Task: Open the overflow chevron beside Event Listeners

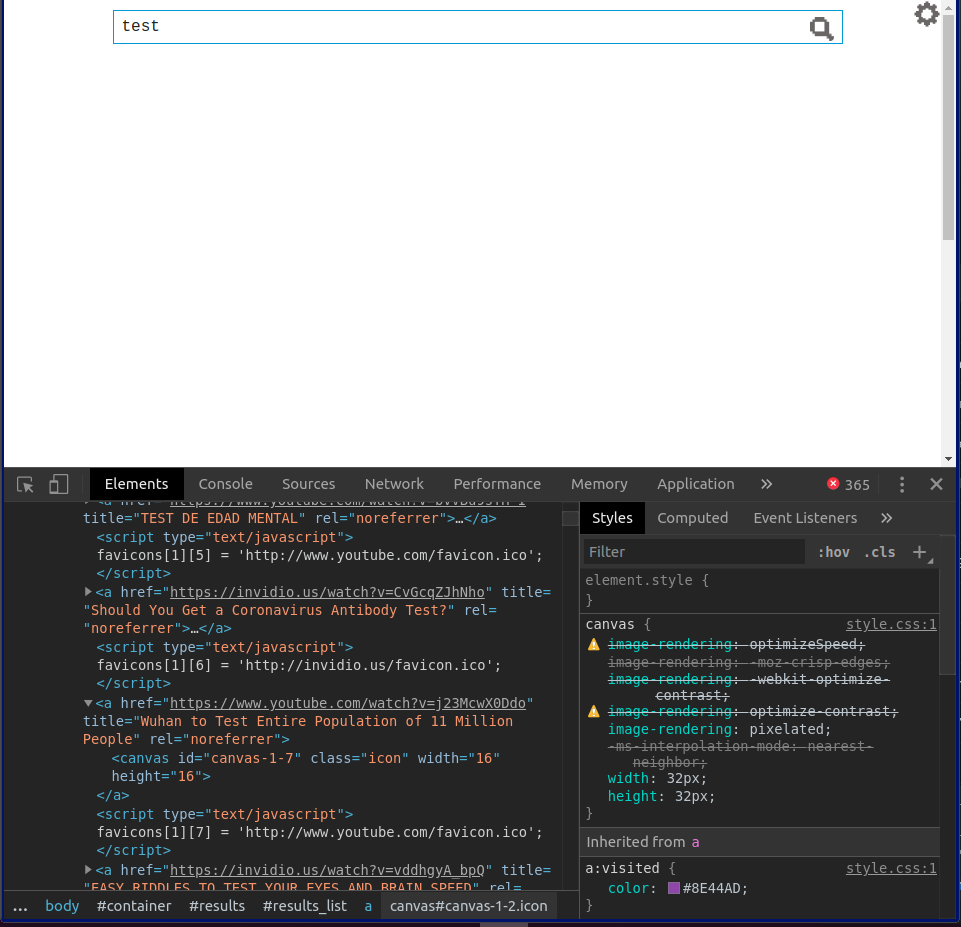Action: (886, 517)
